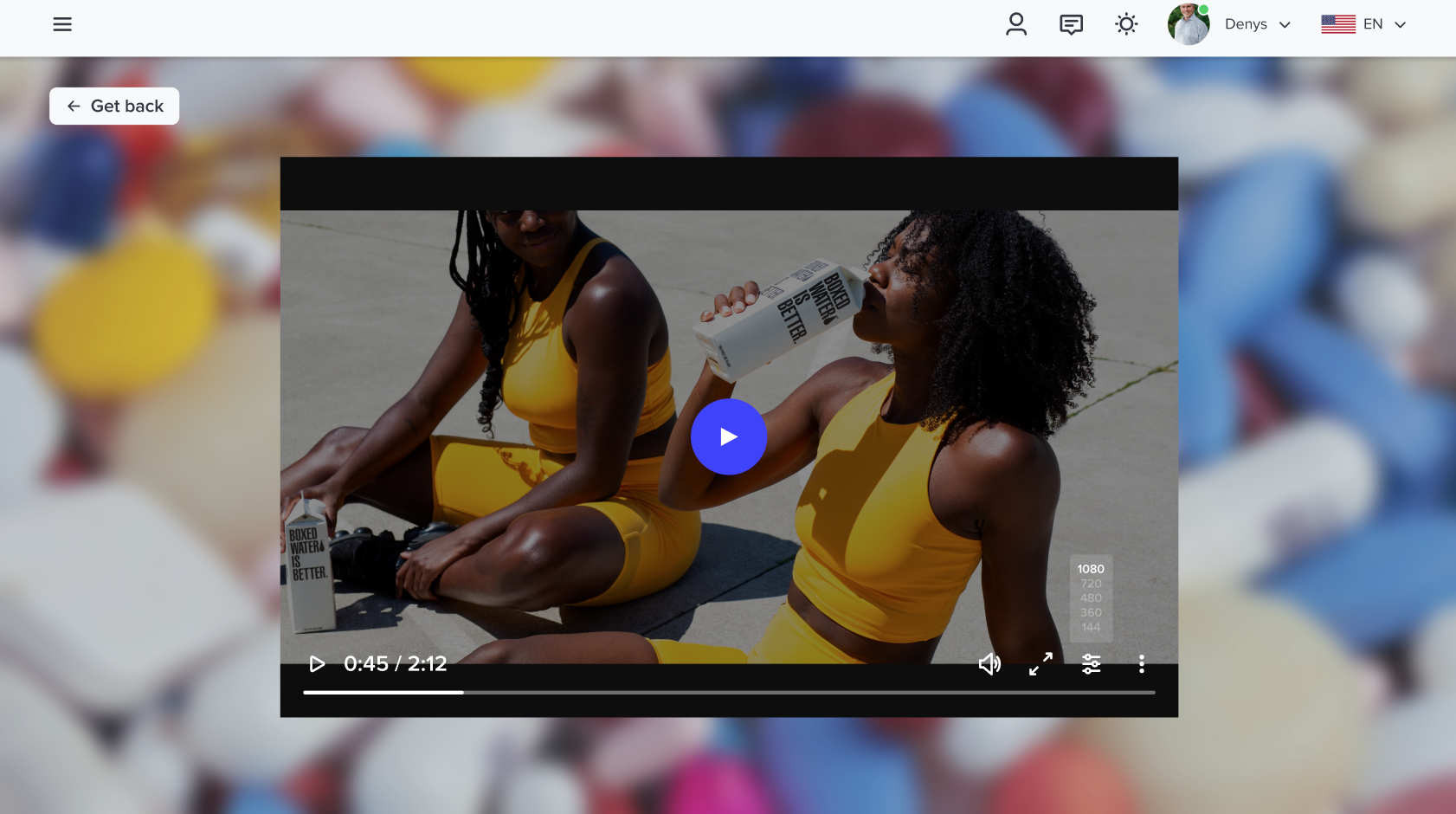Mute the video with the speaker icon
Viewport: 1456px width, 814px height.
(x=989, y=664)
